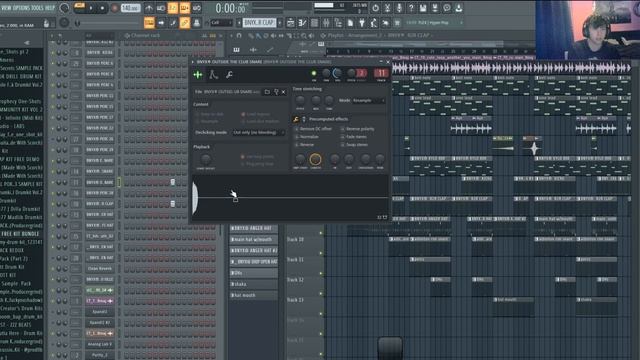640x360 pixels.
Task: Open the VIEW menu
Action: pos(7,8)
